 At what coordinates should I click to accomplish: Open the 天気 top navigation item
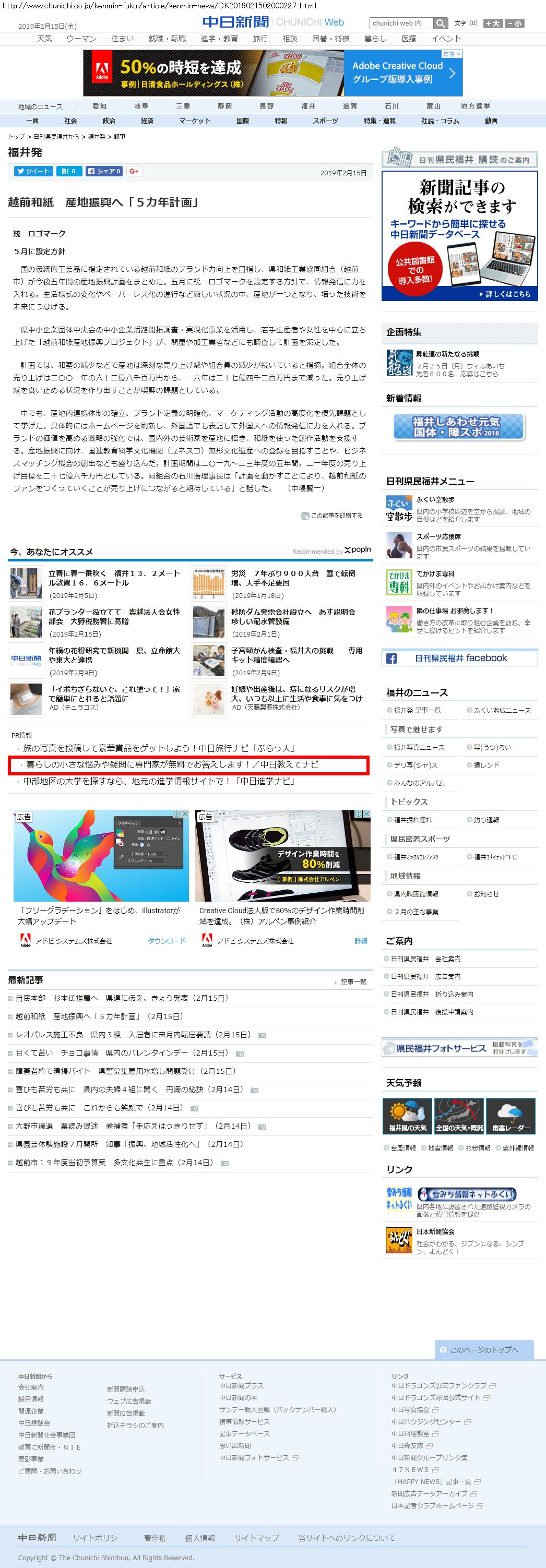(44, 38)
